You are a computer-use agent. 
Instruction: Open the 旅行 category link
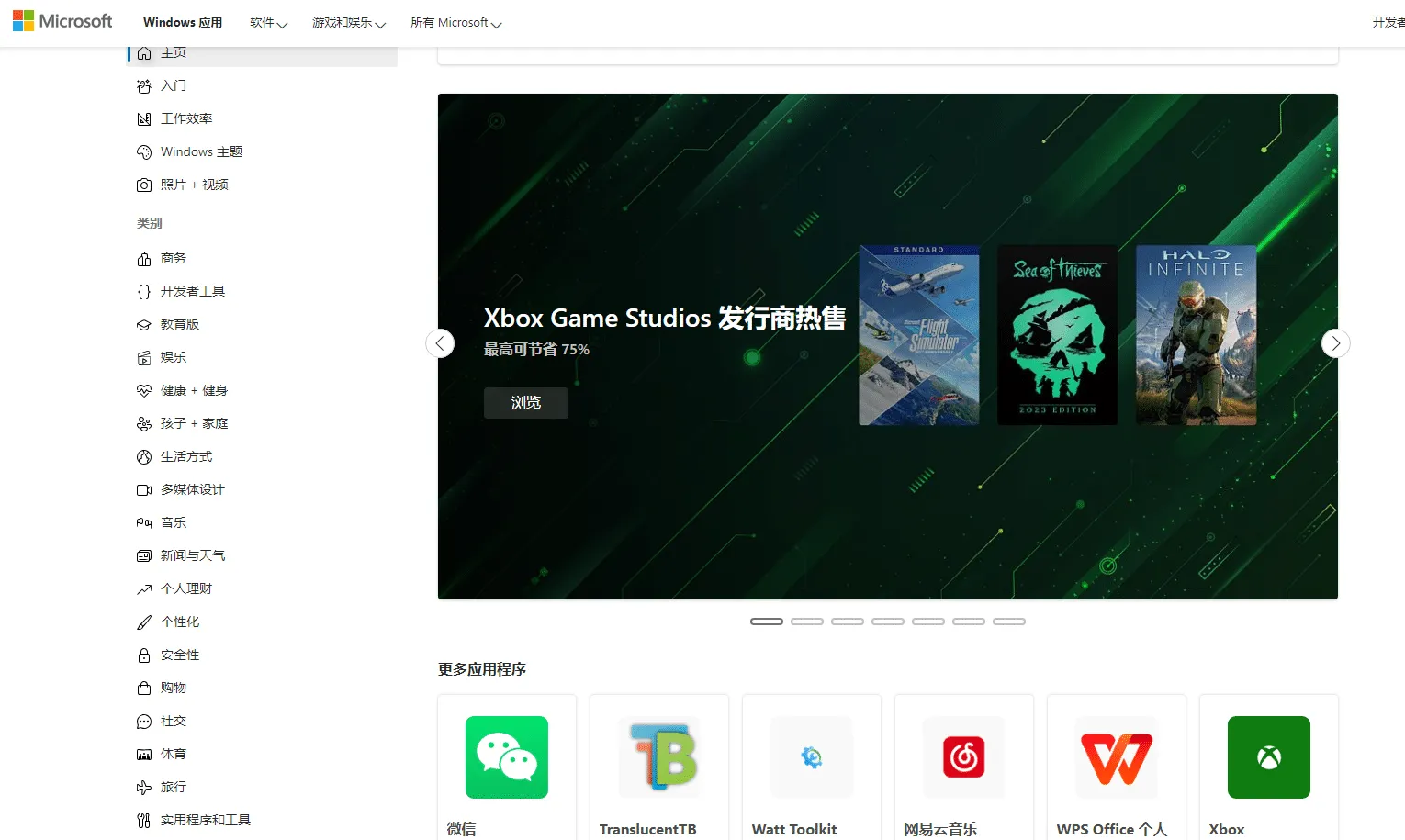point(263,788)
